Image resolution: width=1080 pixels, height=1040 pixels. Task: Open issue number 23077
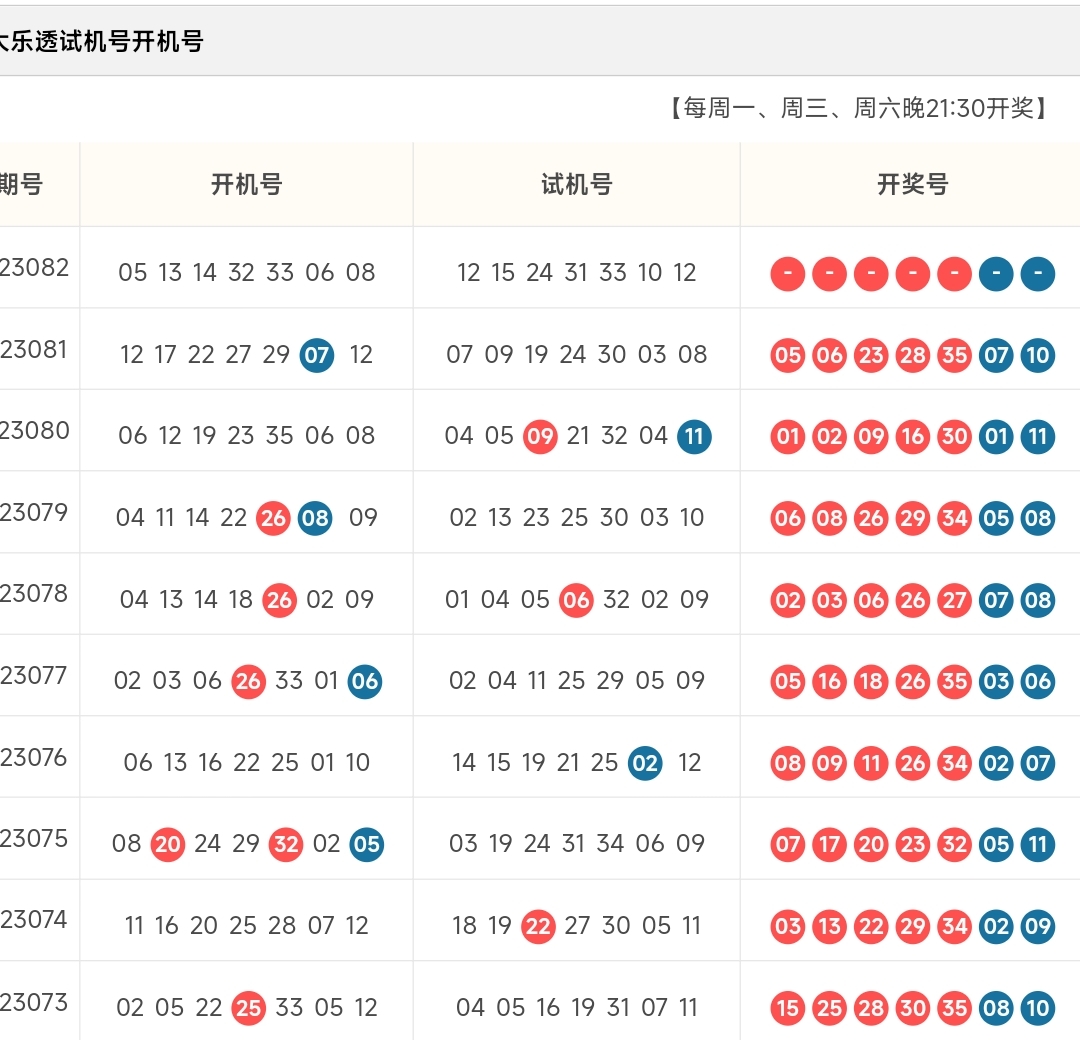coord(34,676)
